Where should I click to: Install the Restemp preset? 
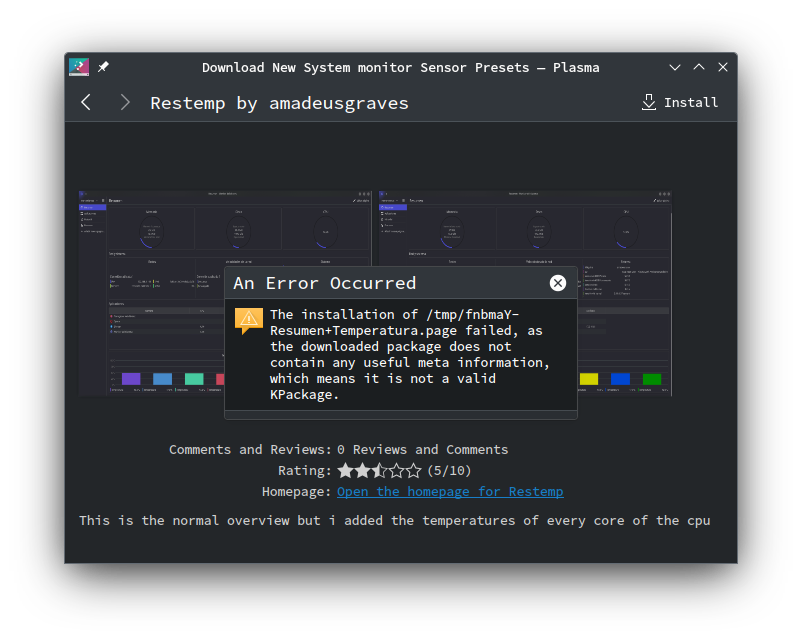pos(680,102)
